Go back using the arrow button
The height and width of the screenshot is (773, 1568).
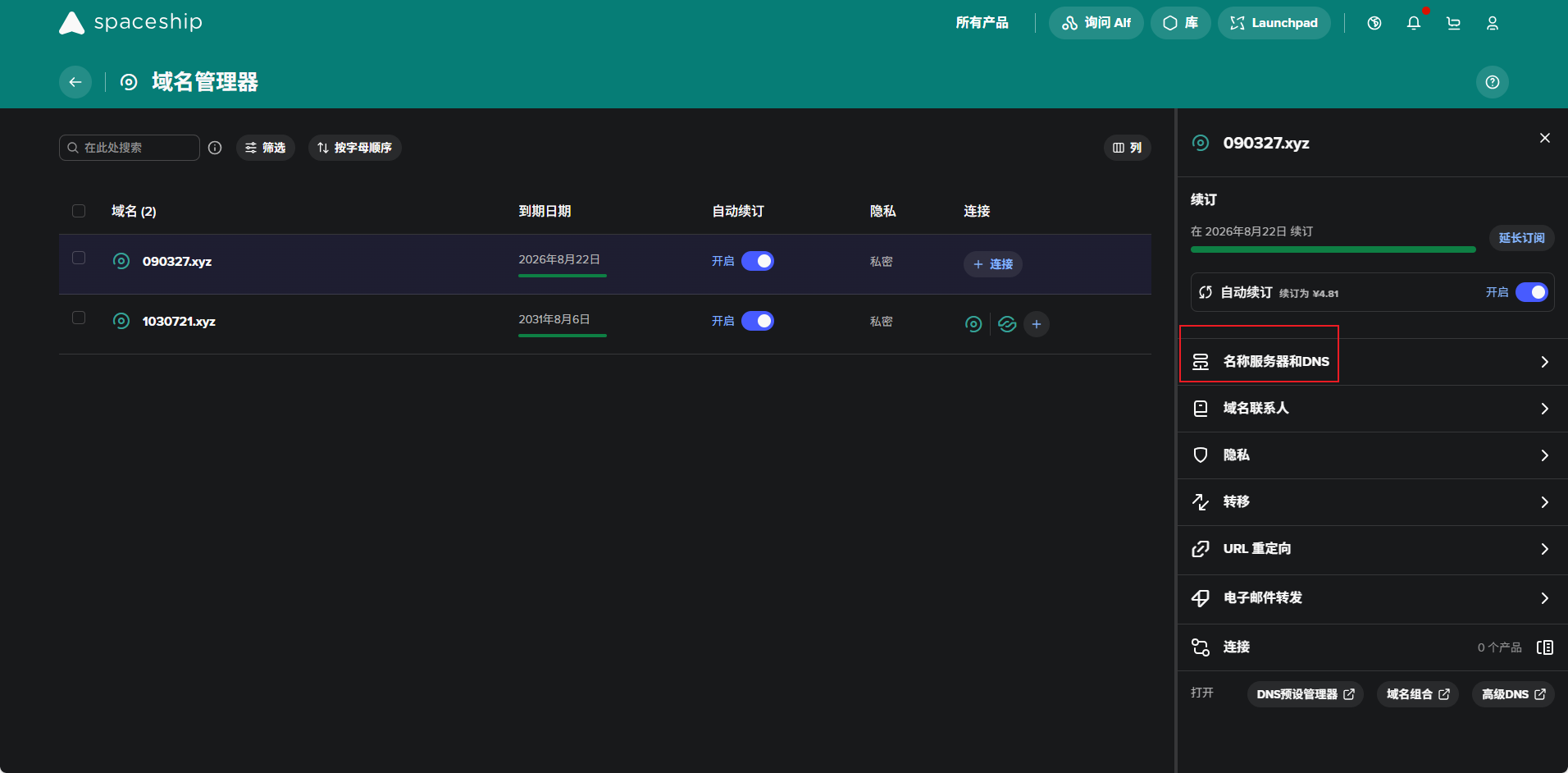point(75,82)
